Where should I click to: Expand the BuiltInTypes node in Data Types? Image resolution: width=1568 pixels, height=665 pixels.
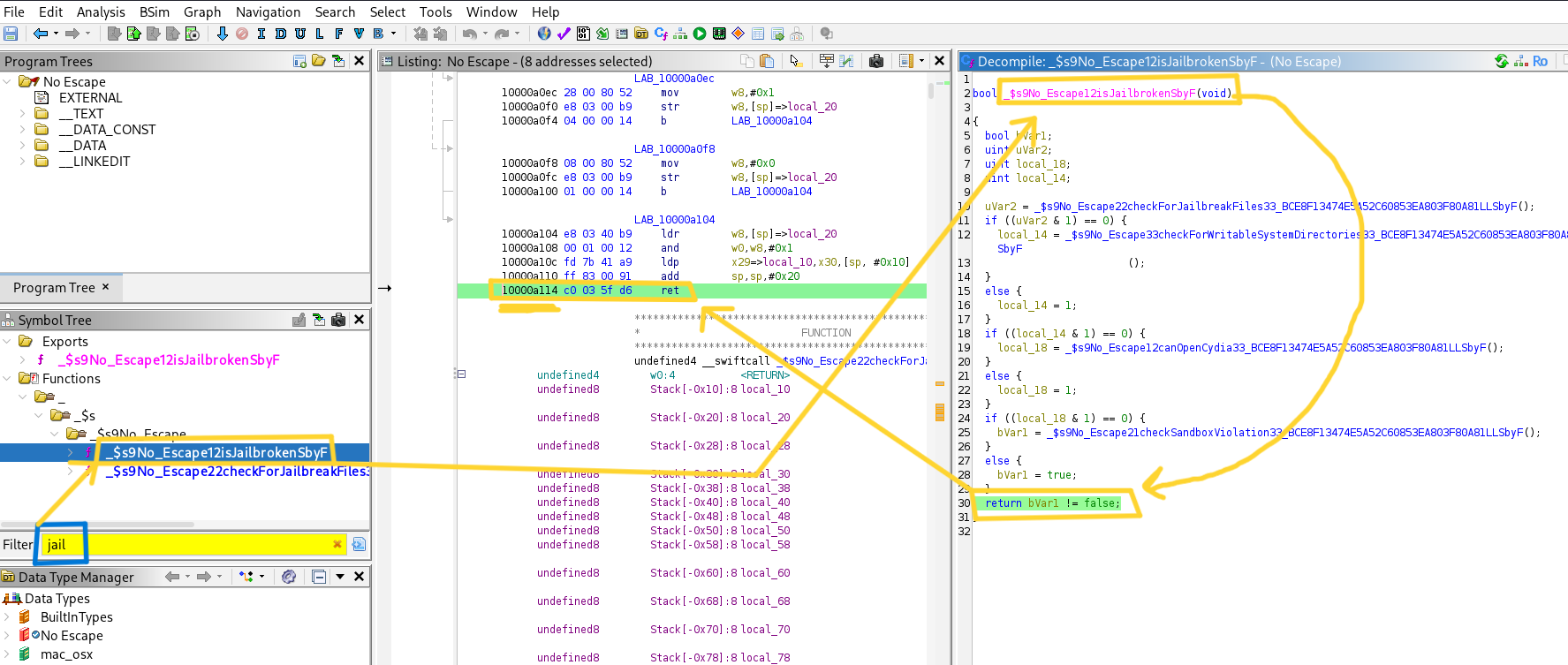(x=7, y=617)
